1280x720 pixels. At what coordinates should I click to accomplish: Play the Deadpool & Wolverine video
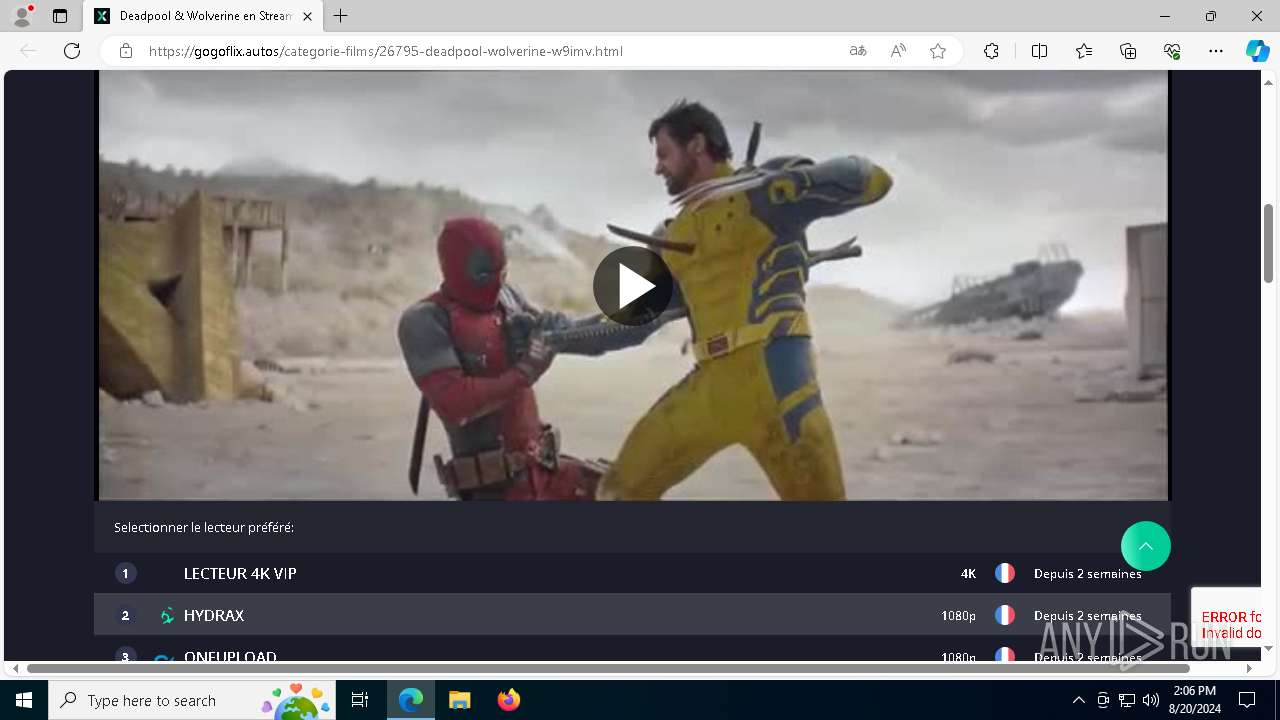(633, 286)
